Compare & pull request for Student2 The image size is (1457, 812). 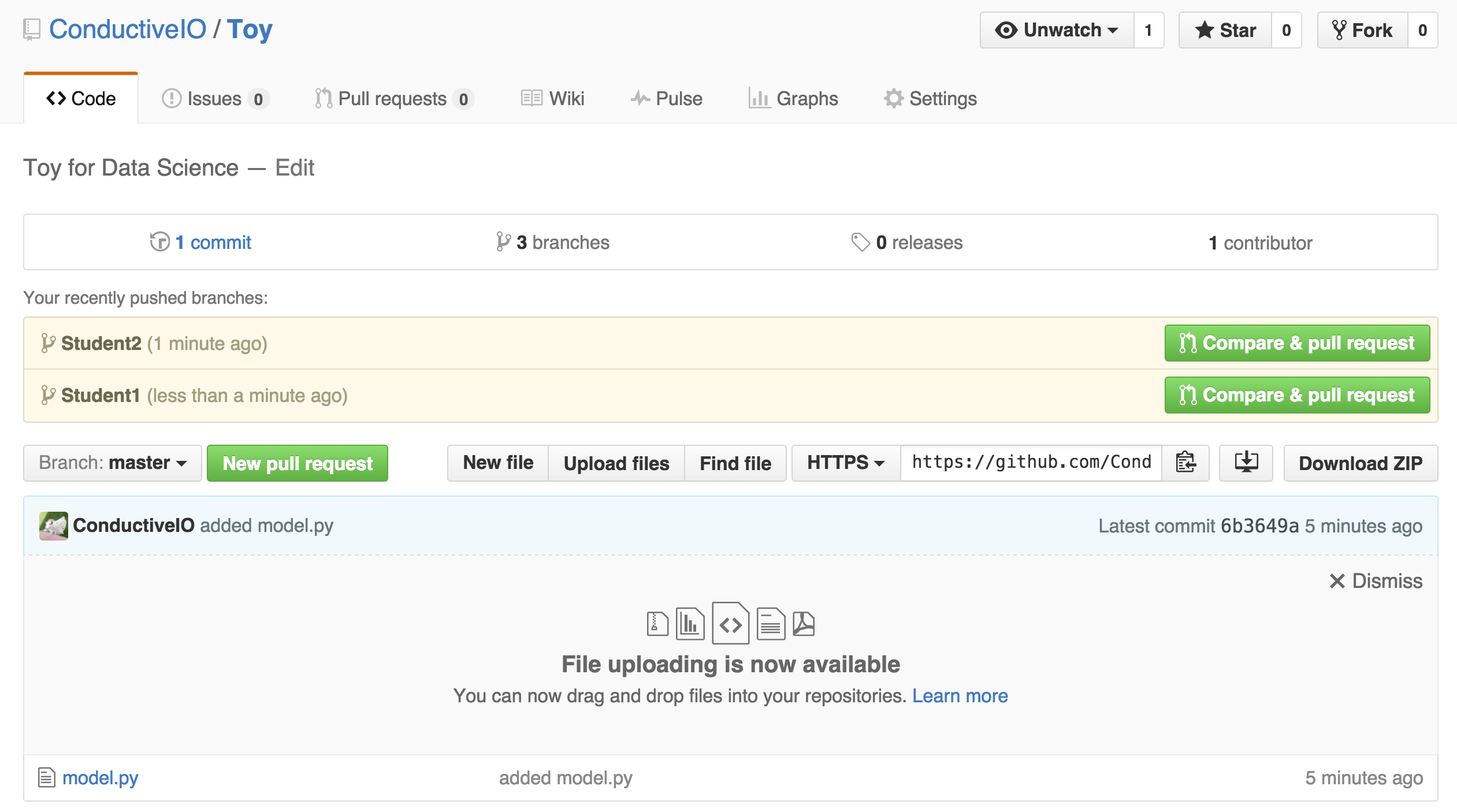pos(1297,343)
